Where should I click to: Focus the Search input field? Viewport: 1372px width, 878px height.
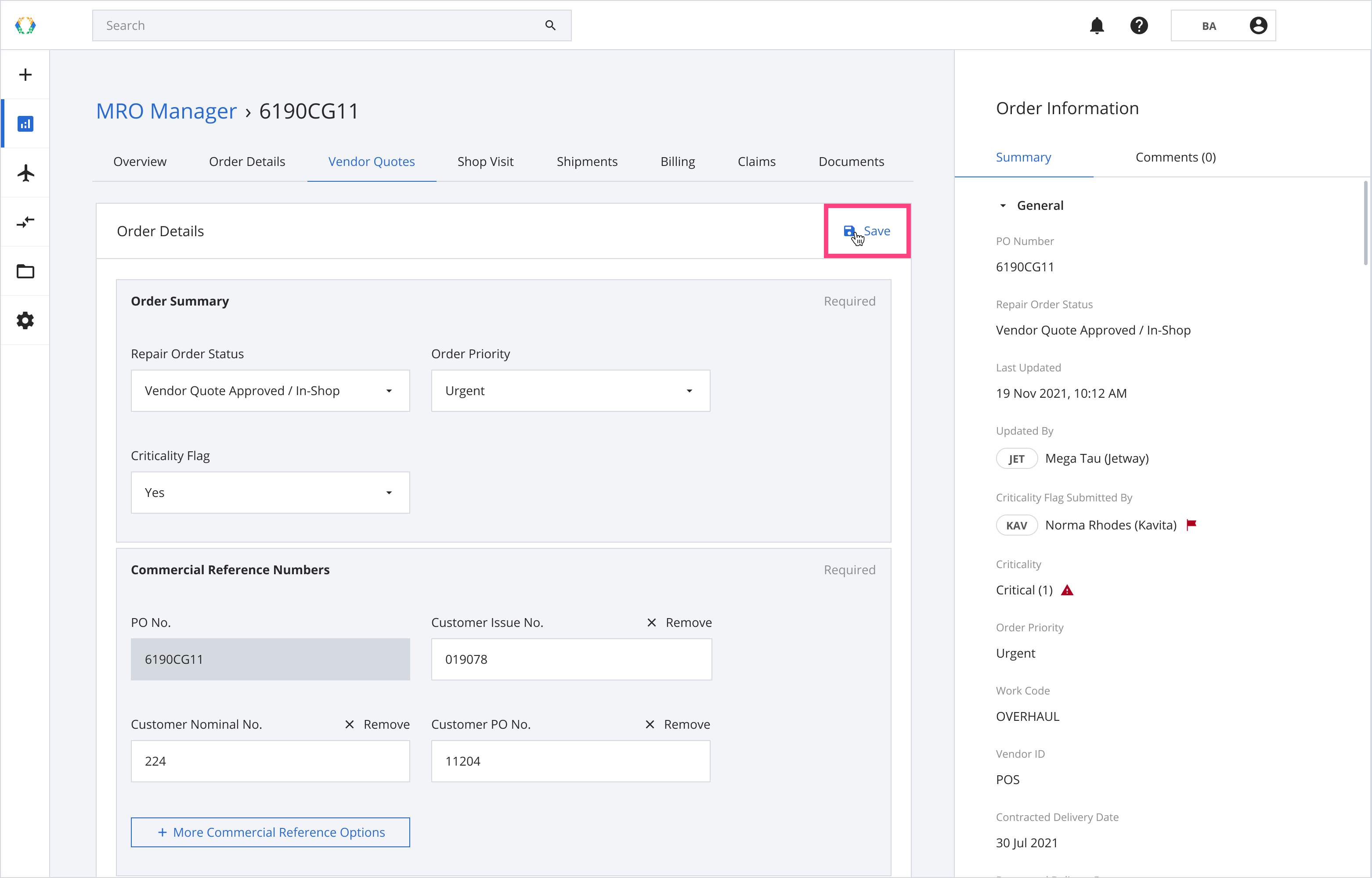click(331, 25)
